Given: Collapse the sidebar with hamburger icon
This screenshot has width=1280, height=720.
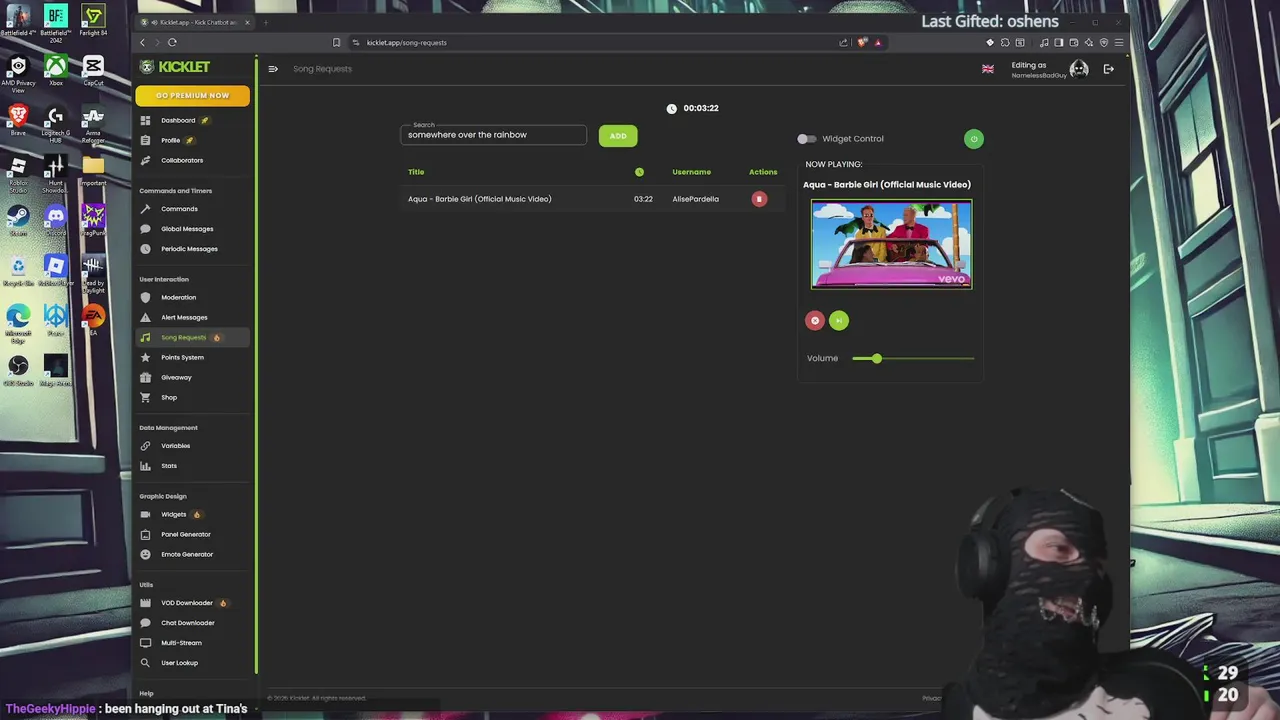Looking at the screenshot, I should tap(272, 69).
